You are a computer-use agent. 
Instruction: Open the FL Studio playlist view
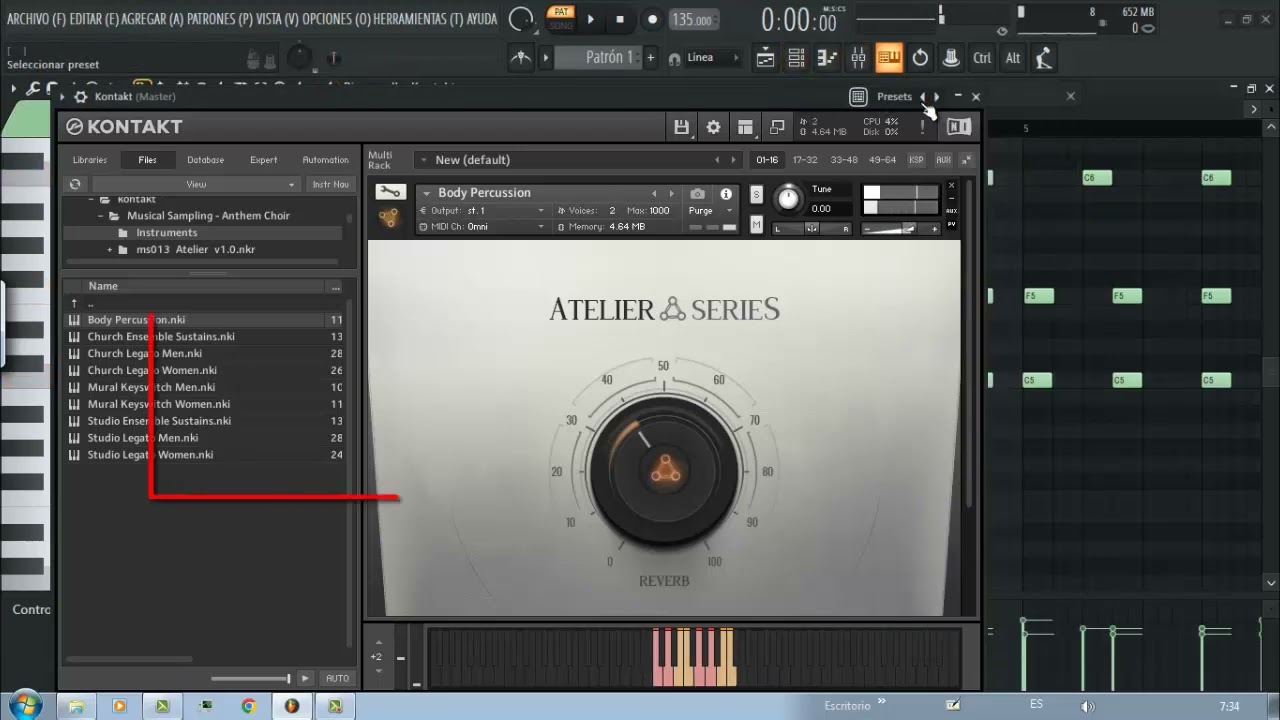coord(765,58)
